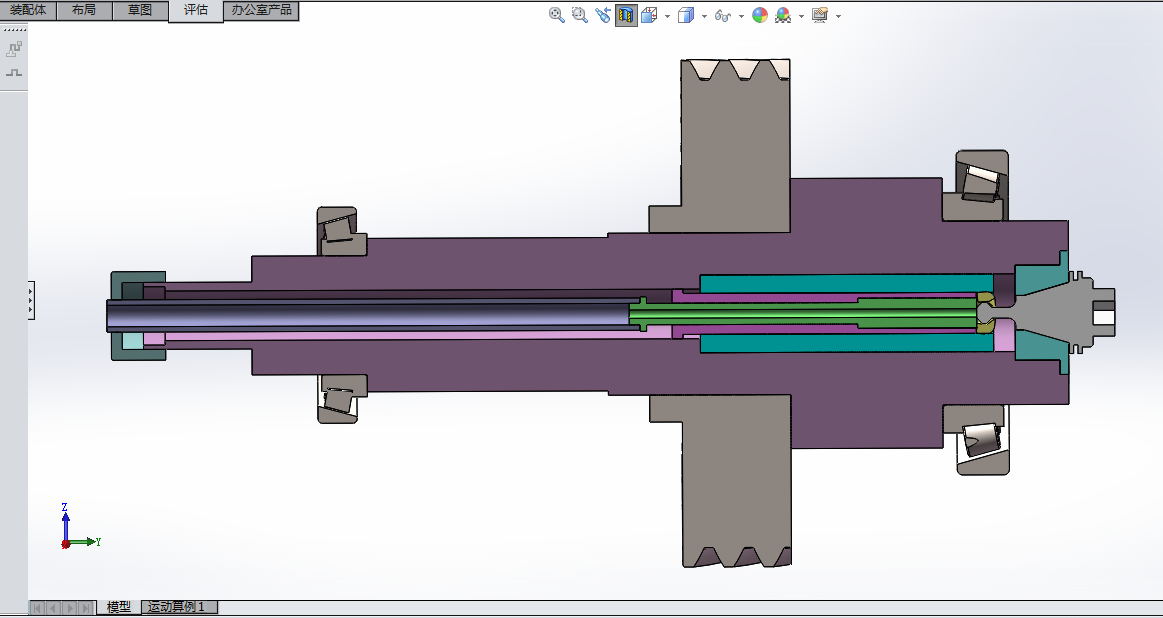Open the Hide/Show Items dropdown arrow

tap(741, 16)
